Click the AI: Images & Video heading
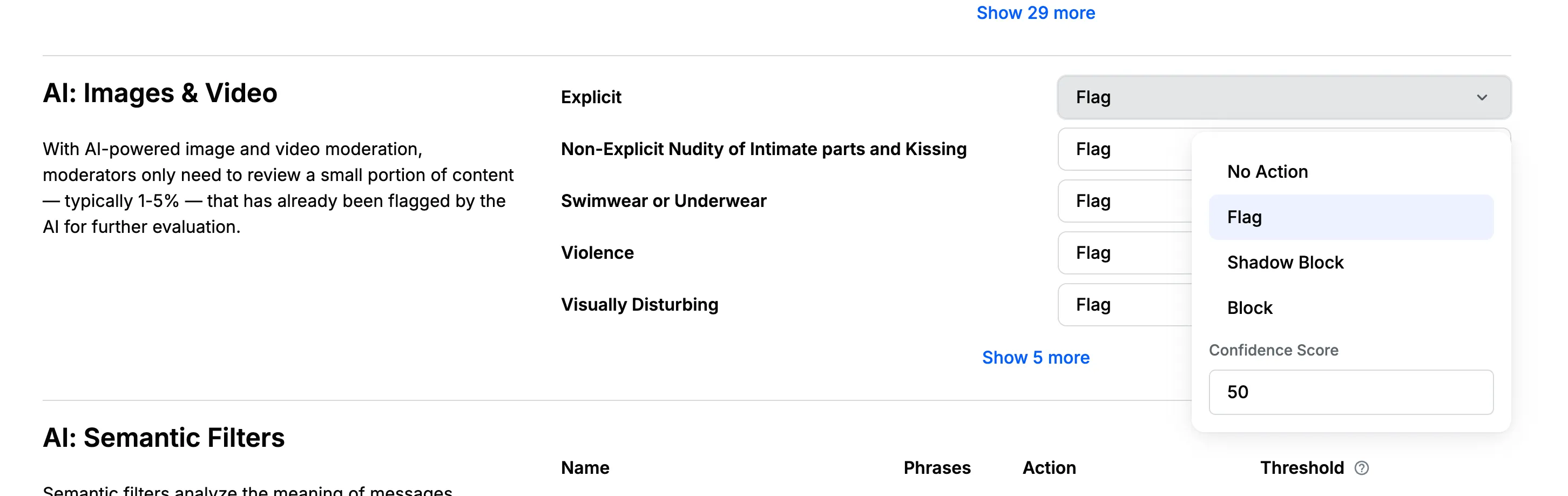1568x496 pixels. point(160,93)
